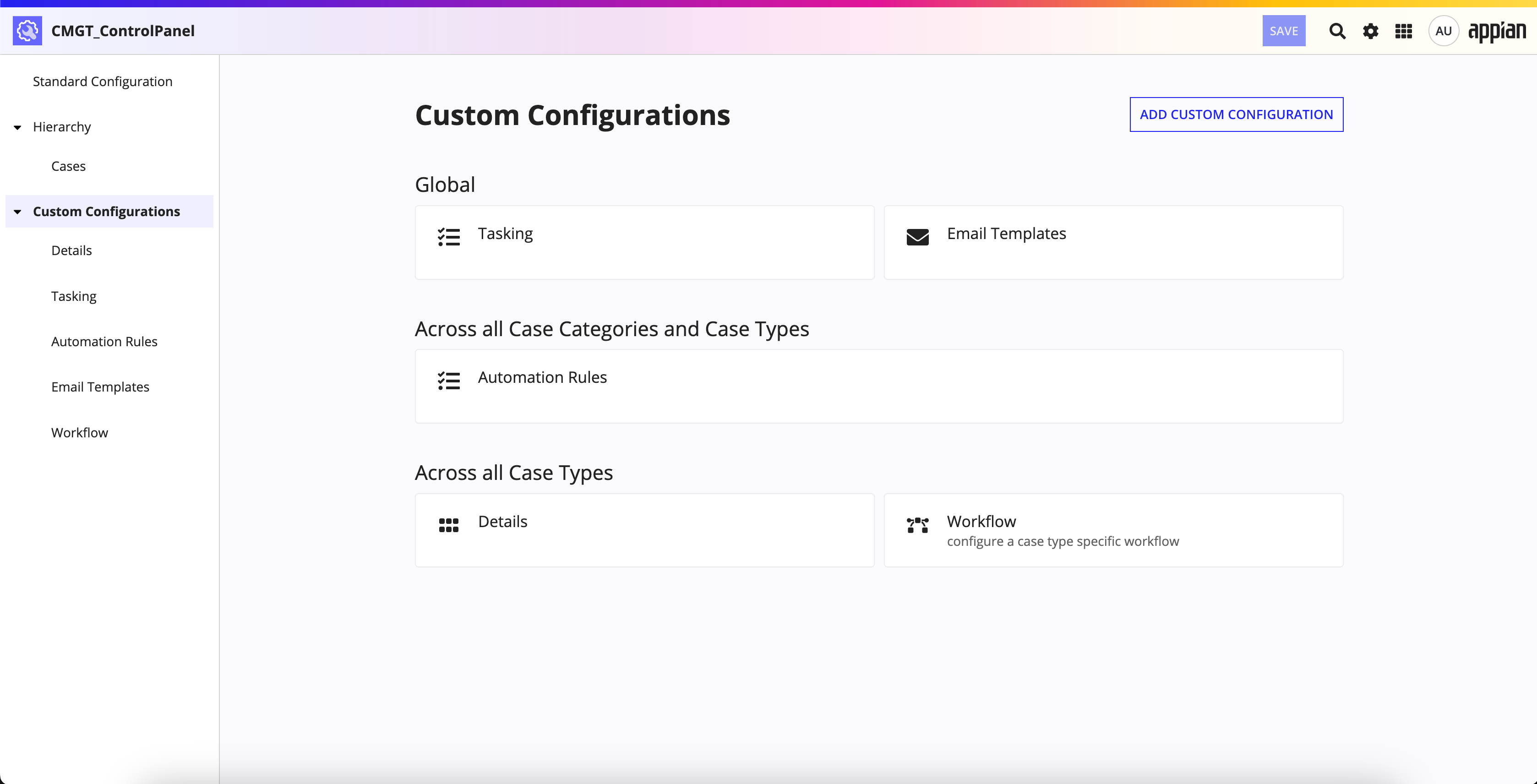Click the Automation Rules card checklist icon
This screenshot has width=1537, height=784.
449,381
